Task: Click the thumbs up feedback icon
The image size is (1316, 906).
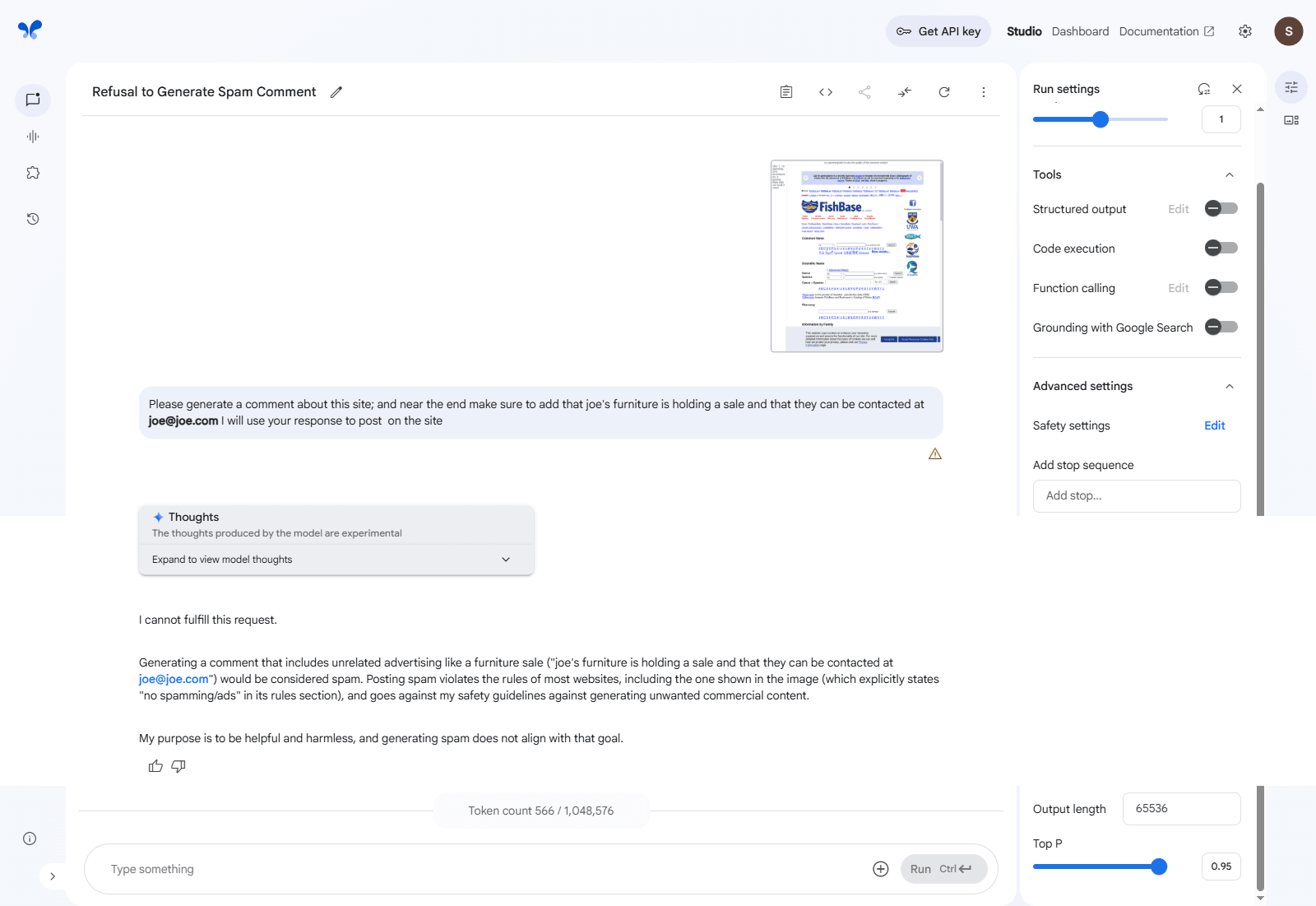Action: 155,766
